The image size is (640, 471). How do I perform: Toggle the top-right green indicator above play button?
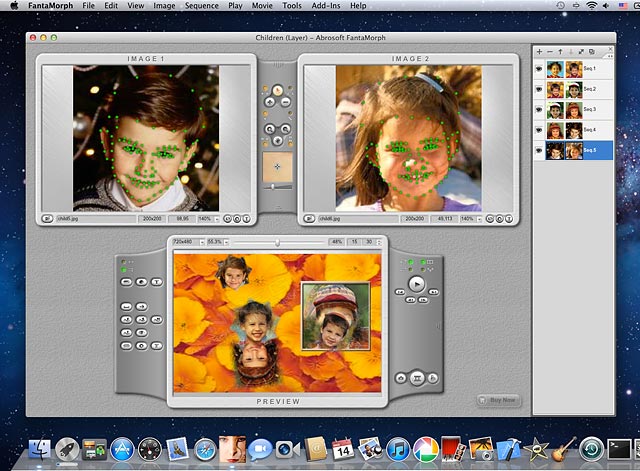[423, 262]
